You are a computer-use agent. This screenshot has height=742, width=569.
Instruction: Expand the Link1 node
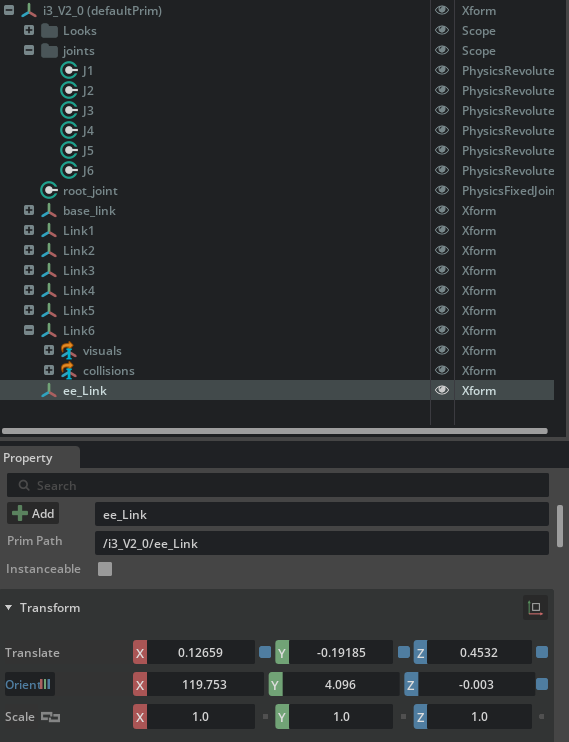pos(29,230)
